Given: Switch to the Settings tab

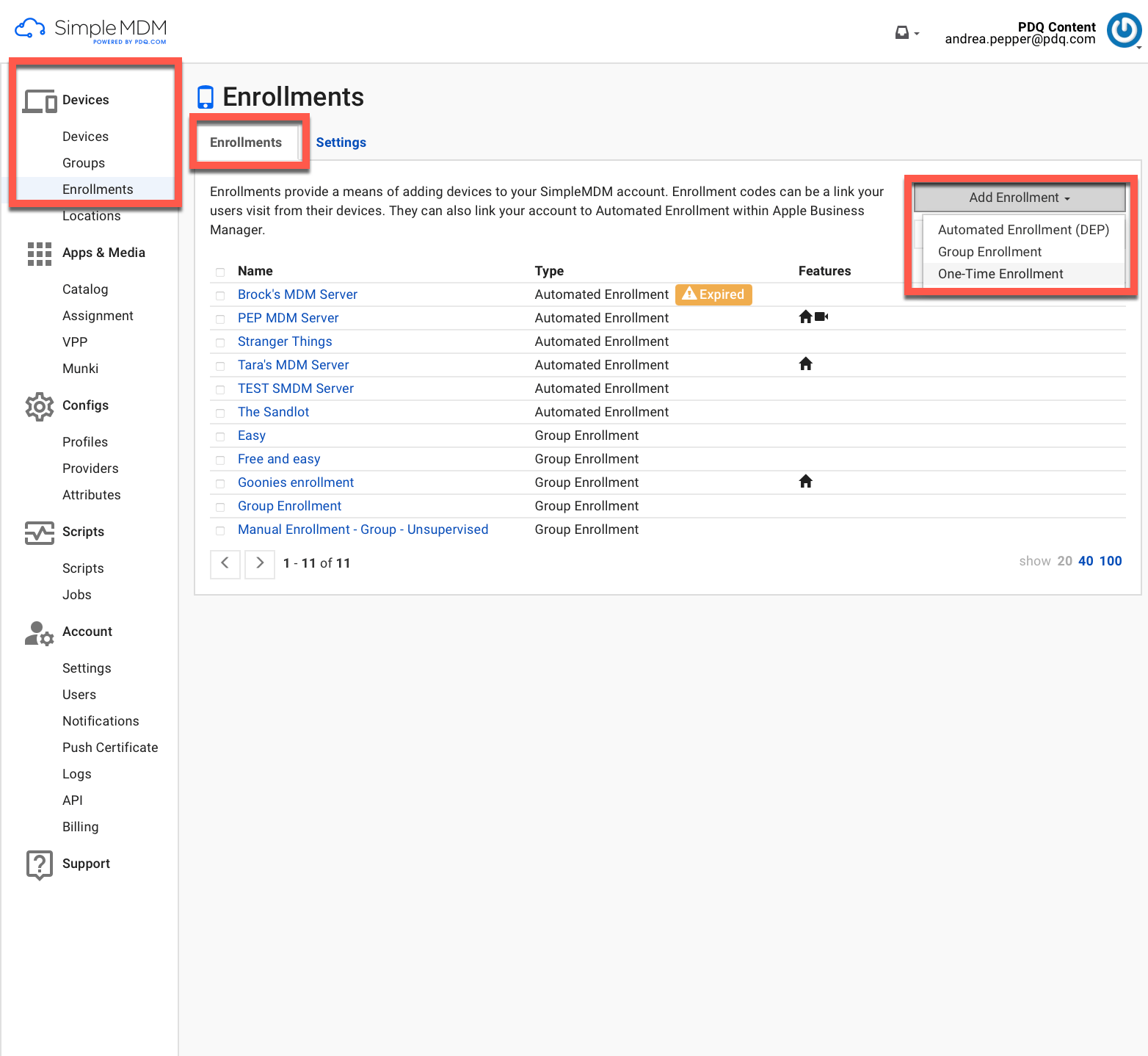Looking at the screenshot, I should pyautogui.click(x=341, y=142).
